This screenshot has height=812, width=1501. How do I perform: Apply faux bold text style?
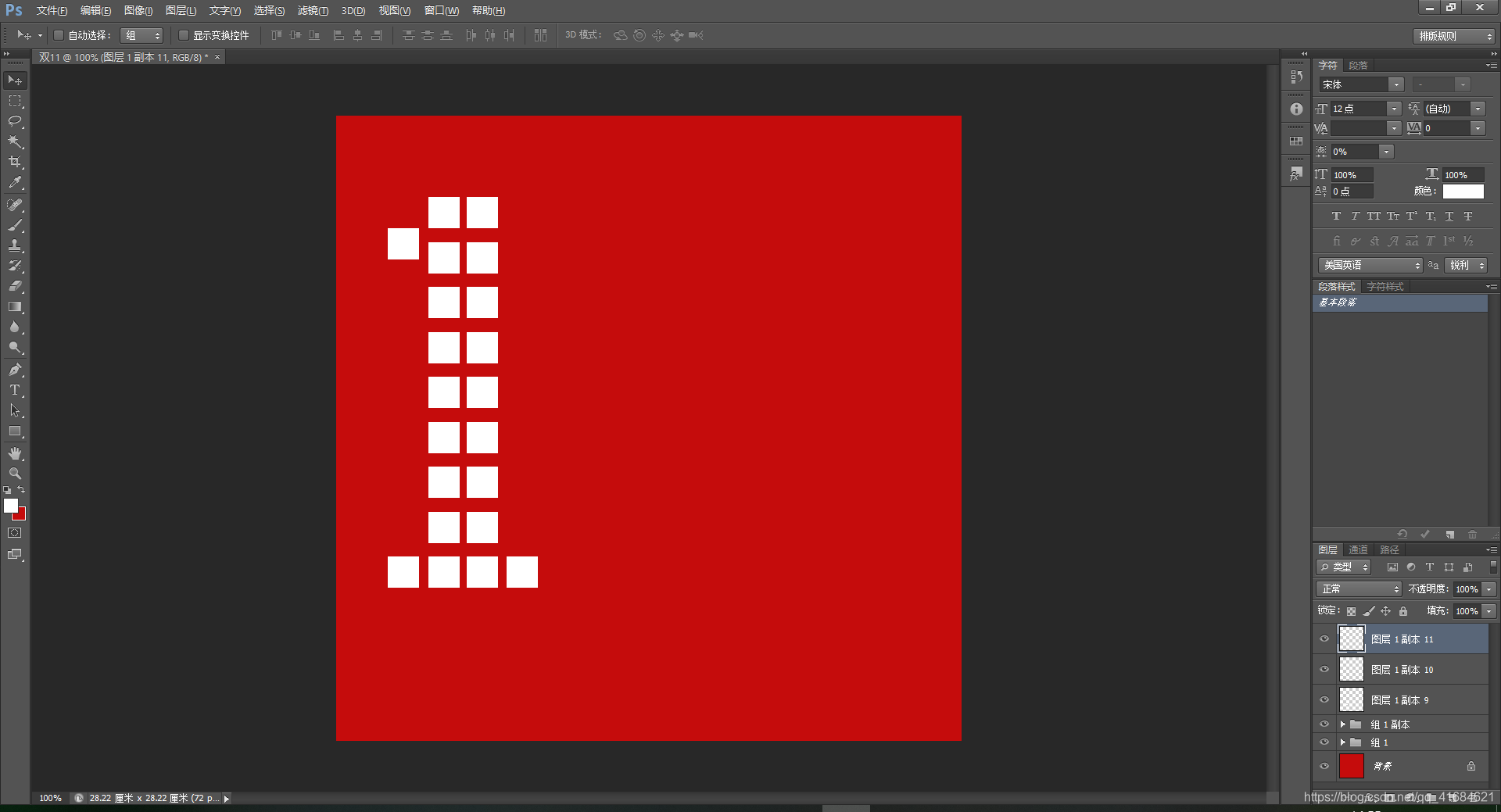[1336, 216]
